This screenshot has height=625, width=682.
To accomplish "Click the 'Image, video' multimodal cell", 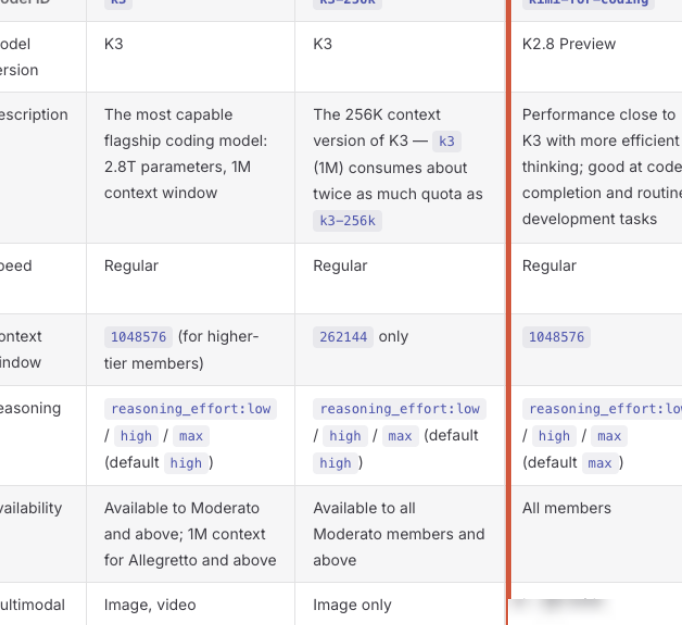I will pos(150,605).
